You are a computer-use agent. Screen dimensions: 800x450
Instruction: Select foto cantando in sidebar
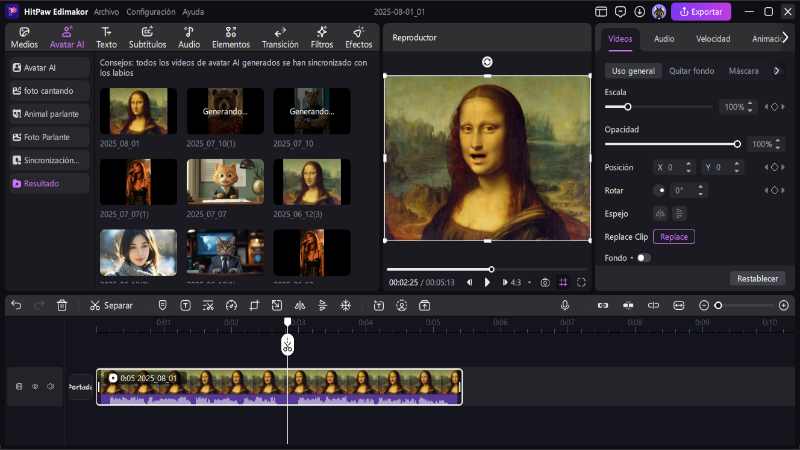click(49, 91)
